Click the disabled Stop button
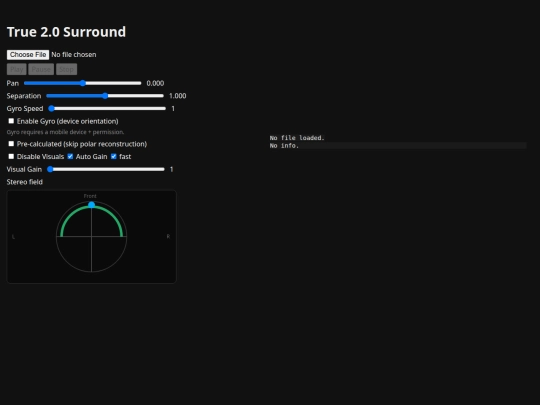 (x=66, y=69)
